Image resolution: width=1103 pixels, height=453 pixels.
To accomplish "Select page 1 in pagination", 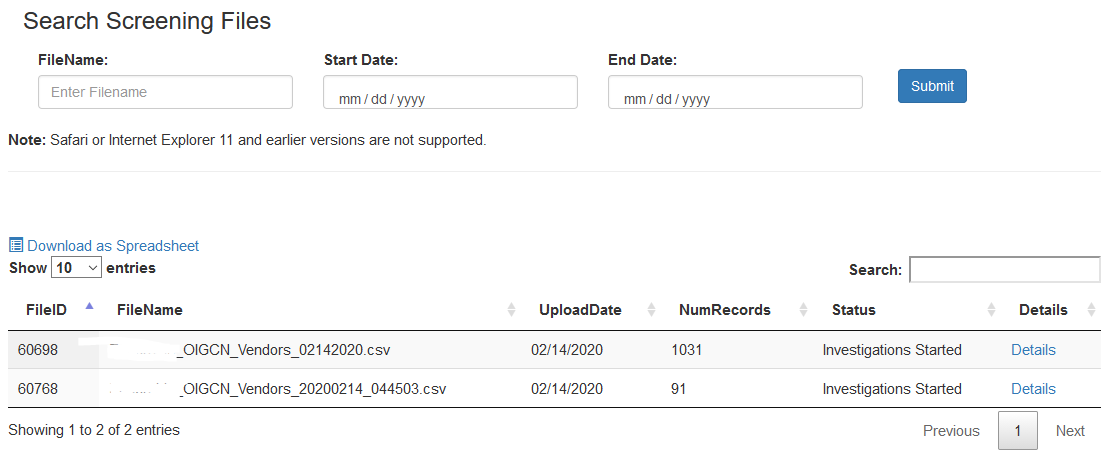I will click(1018, 431).
